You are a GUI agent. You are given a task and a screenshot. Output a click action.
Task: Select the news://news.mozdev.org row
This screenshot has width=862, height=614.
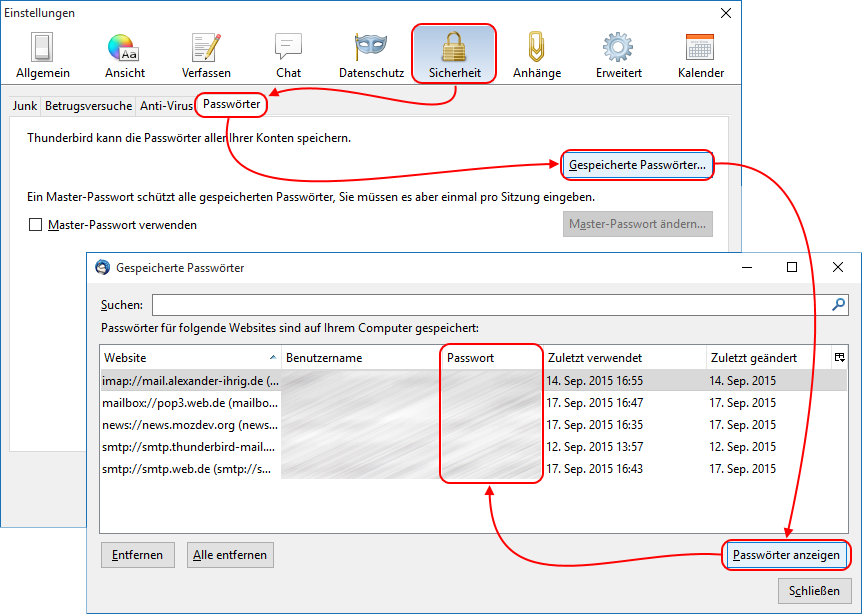473,424
